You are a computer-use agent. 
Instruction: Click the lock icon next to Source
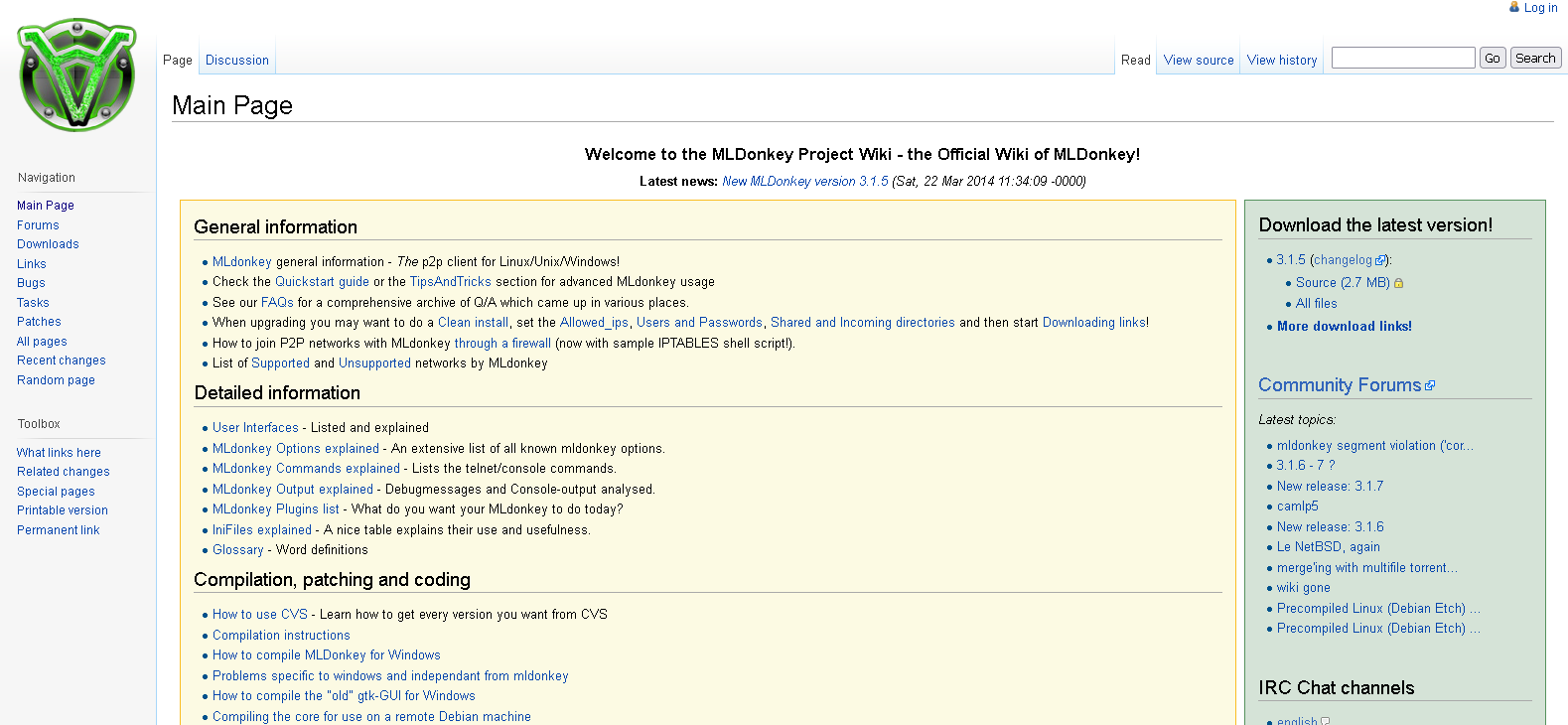pyautogui.click(x=1398, y=283)
